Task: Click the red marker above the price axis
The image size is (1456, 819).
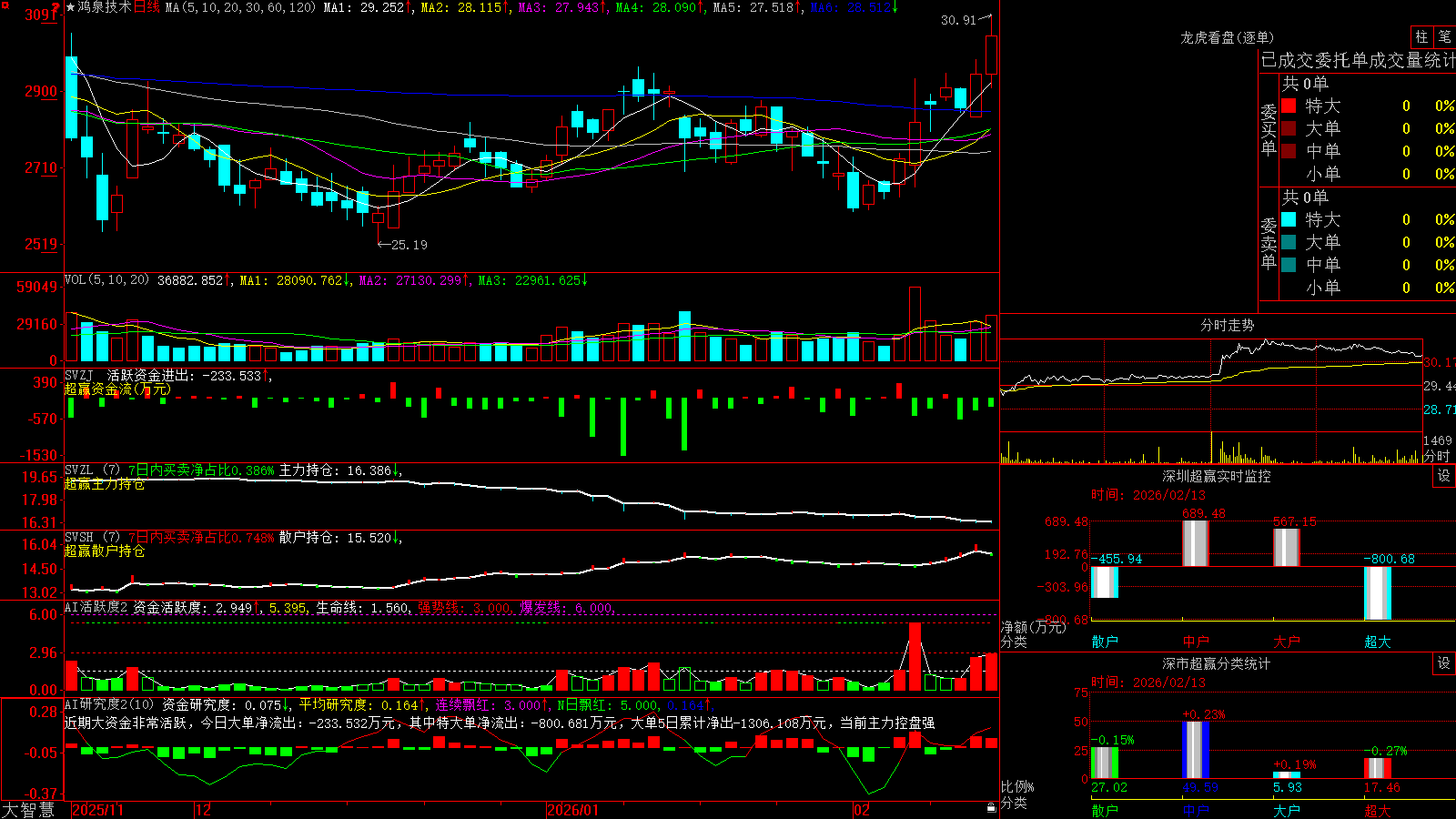Action: 56,6
